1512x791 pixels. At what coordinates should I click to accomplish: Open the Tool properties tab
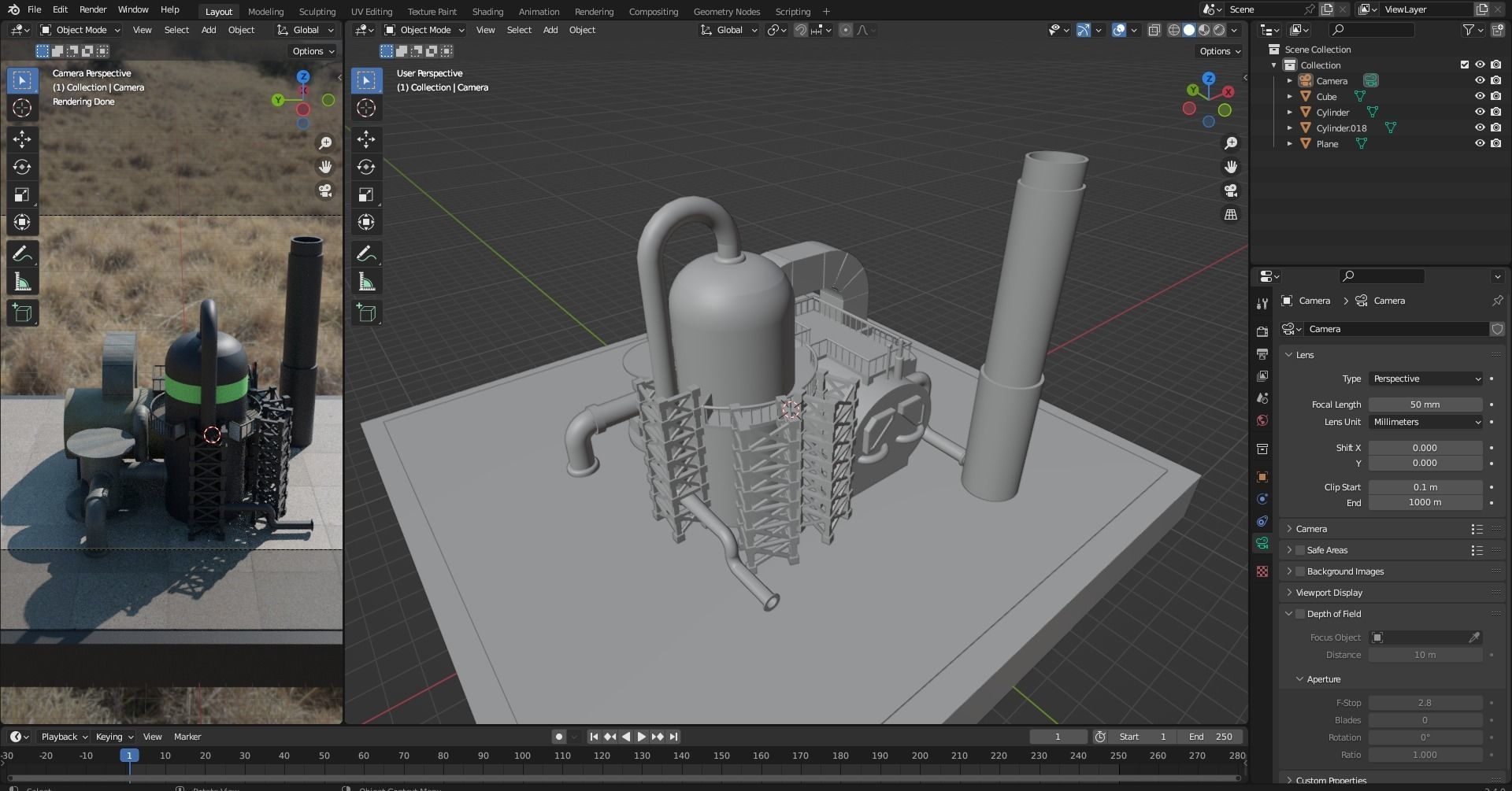[1262, 304]
